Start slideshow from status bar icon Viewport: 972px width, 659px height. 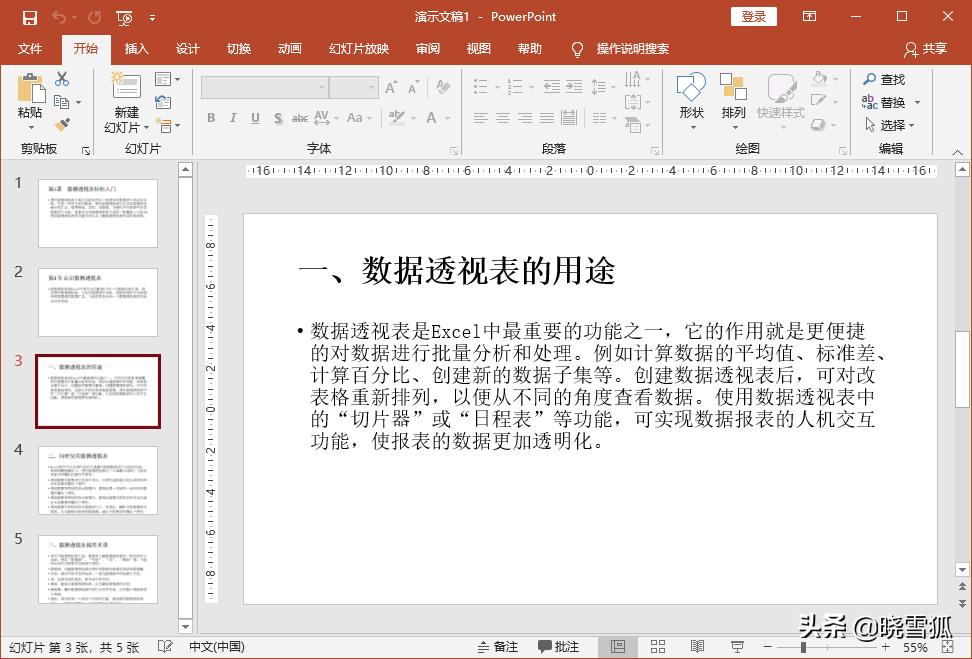pyautogui.click(x=738, y=646)
